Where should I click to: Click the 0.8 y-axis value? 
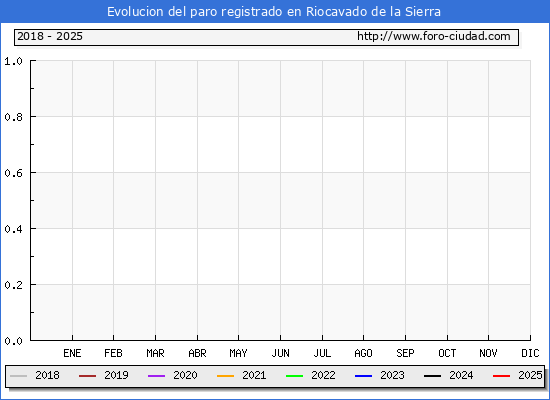coord(13,117)
